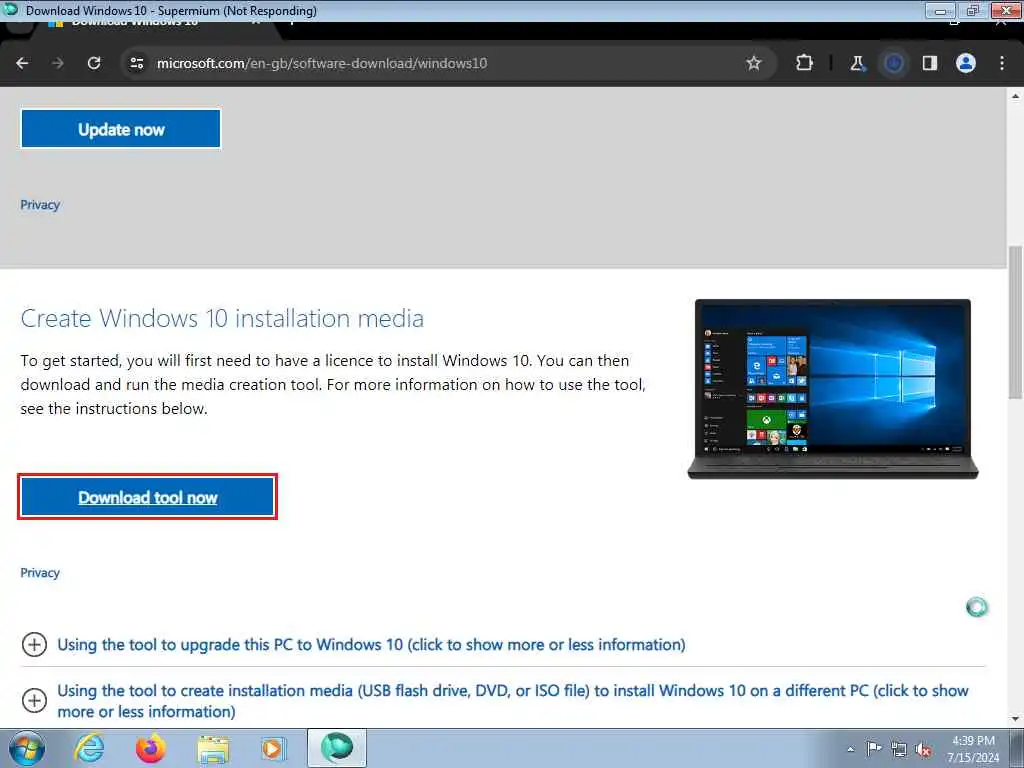Expand 'Using the tool to create installation media' section

[x=513, y=701]
